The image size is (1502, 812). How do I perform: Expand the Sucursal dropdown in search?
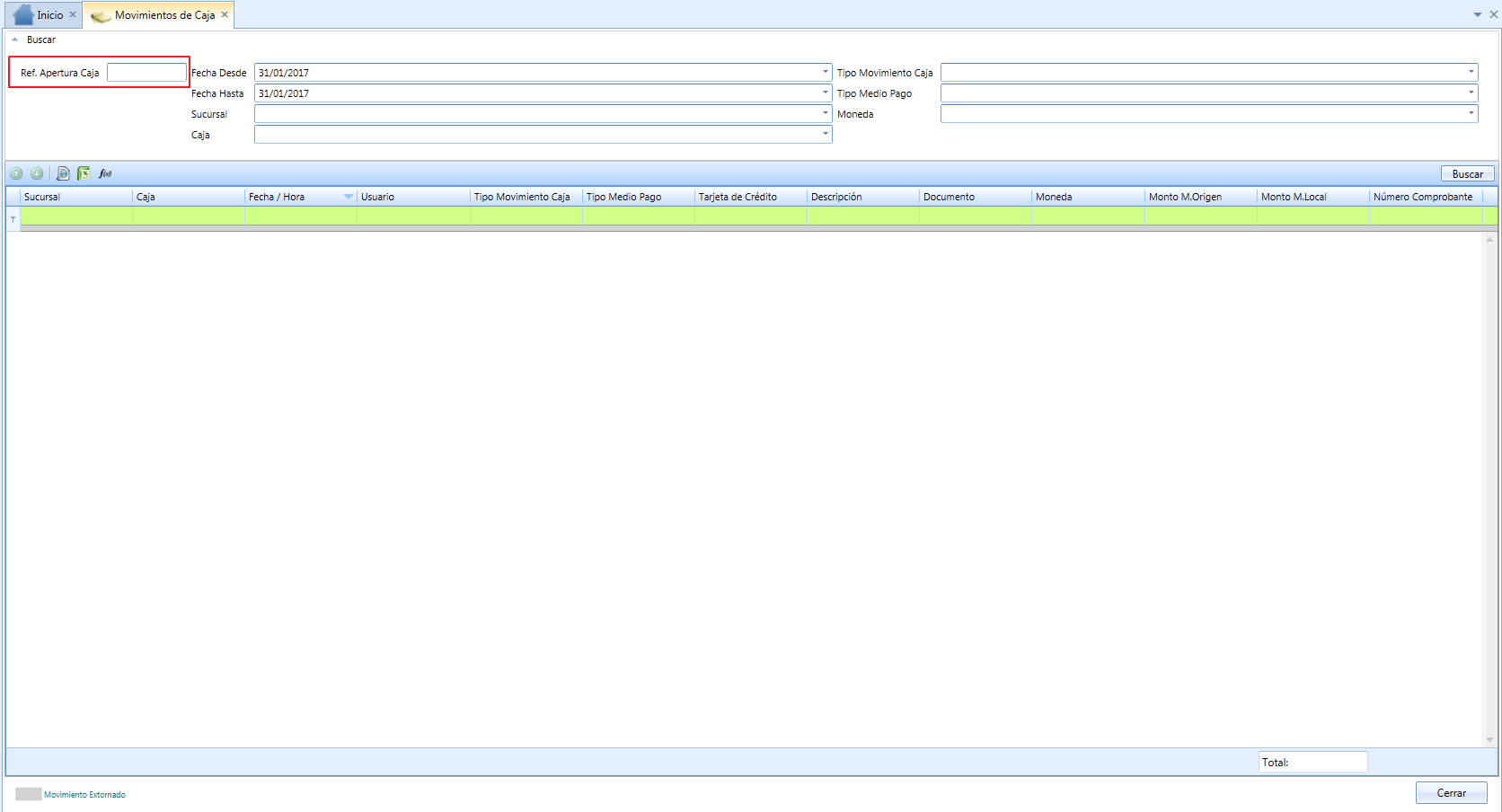pyautogui.click(x=826, y=113)
